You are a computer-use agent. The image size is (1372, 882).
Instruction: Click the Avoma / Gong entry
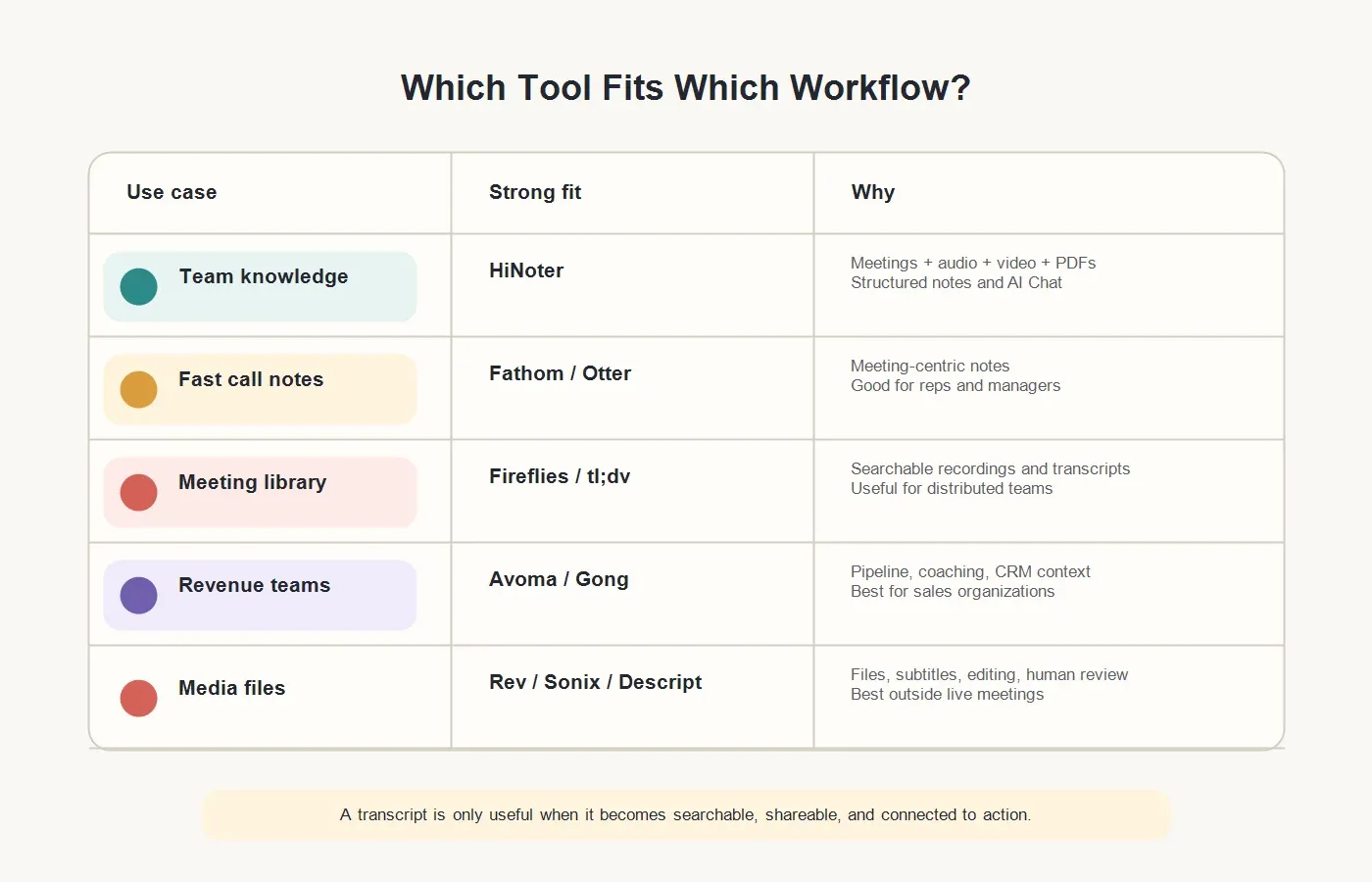click(559, 579)
